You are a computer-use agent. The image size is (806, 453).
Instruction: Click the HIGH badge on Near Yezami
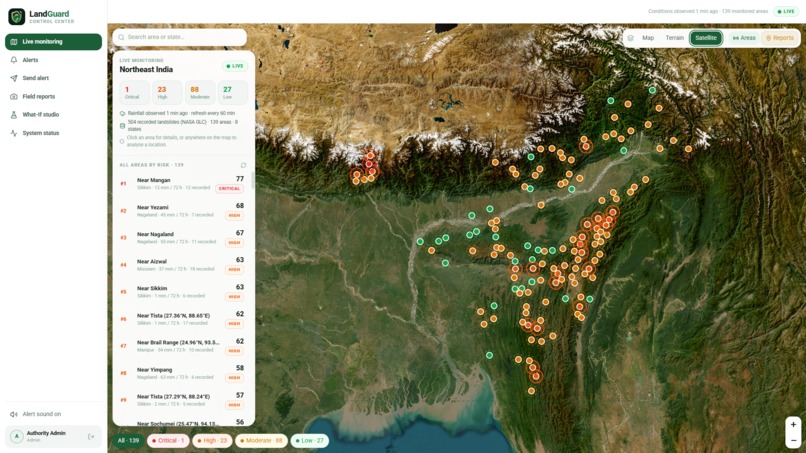234,215
